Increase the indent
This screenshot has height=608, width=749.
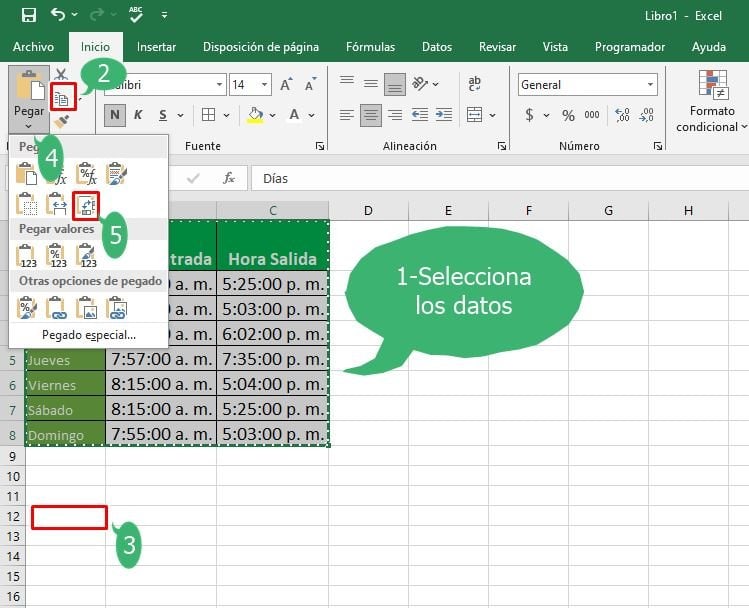[x=444, y=115]
